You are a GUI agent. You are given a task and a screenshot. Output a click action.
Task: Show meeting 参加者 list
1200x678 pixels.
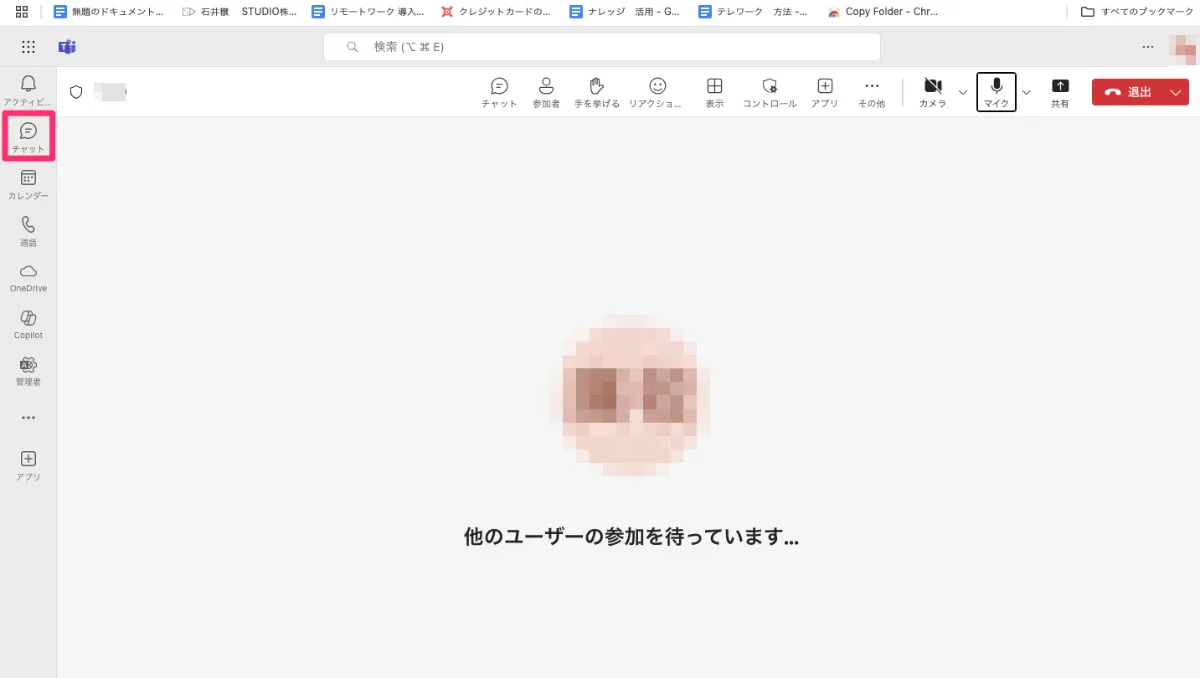click(x=546, y=91)
